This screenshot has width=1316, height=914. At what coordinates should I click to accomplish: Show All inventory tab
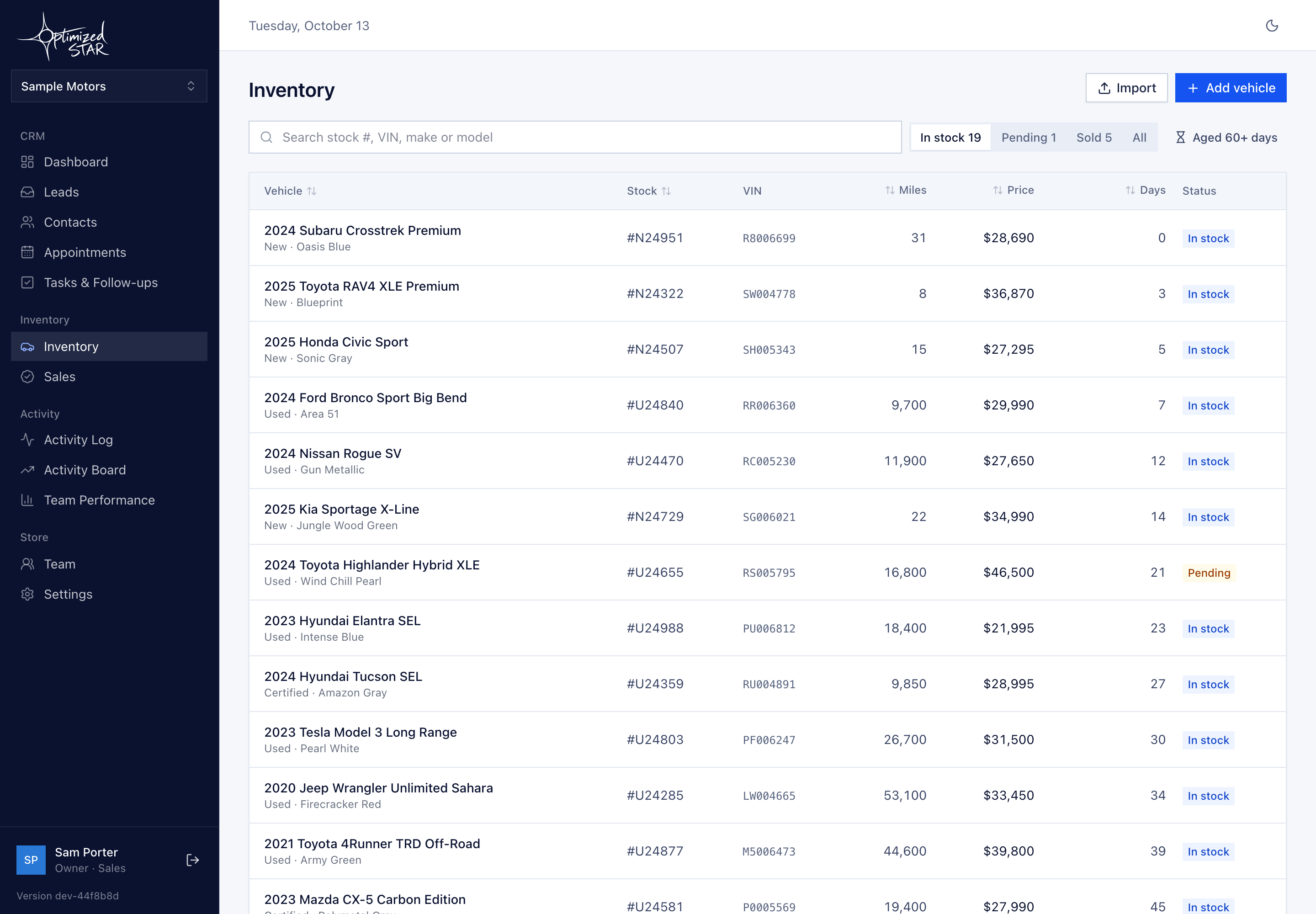[1139, 138]
